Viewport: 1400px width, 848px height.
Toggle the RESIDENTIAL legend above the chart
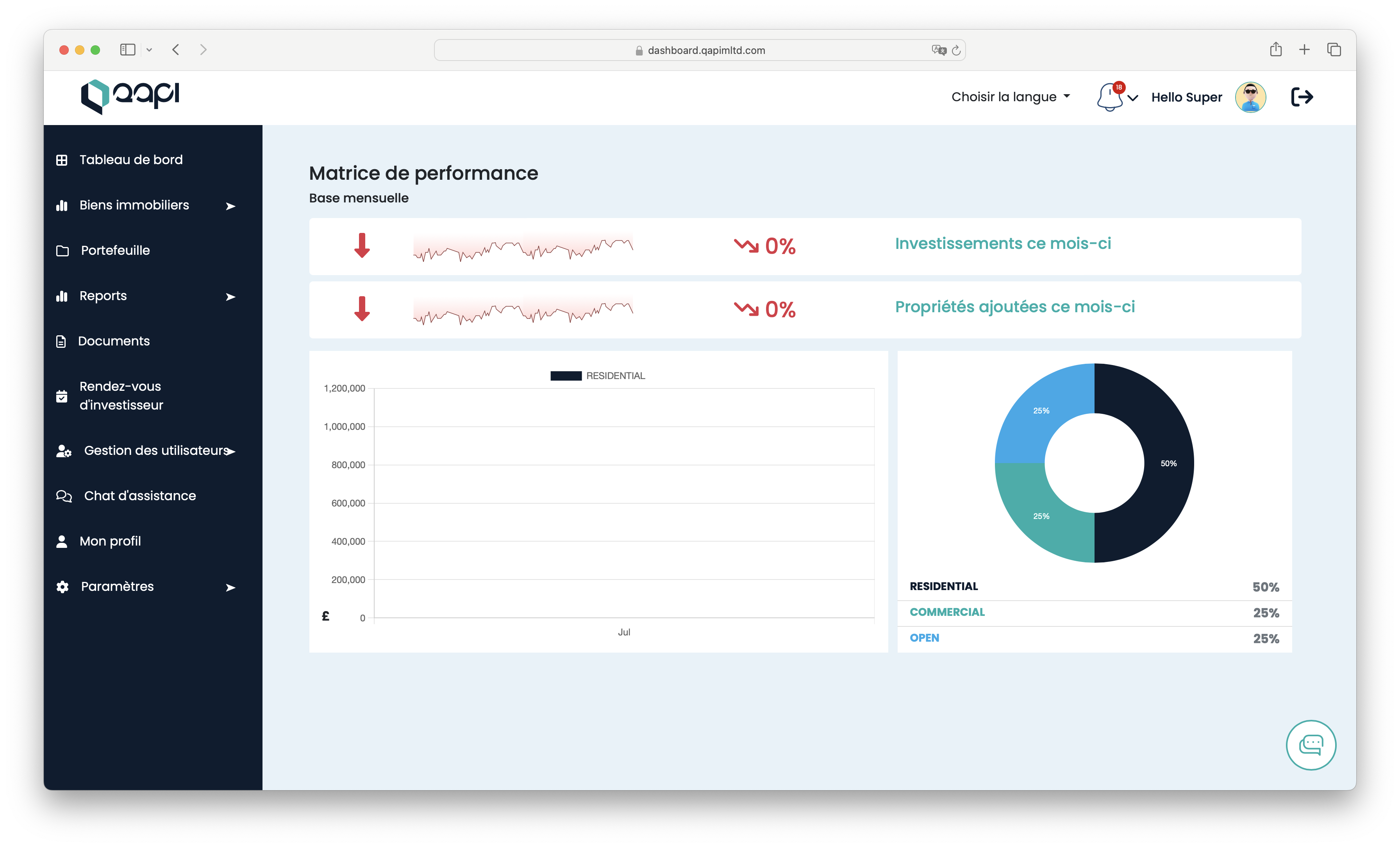598,375
